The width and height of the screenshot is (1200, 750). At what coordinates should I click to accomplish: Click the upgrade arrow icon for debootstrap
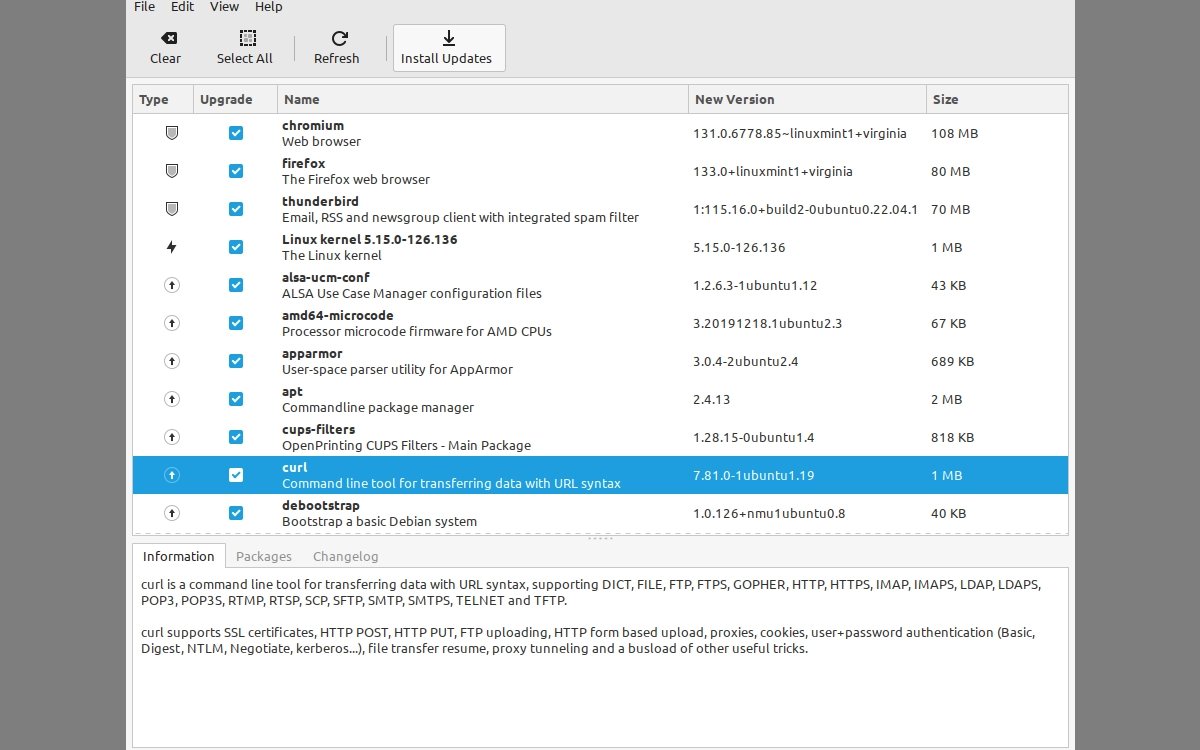171,513
